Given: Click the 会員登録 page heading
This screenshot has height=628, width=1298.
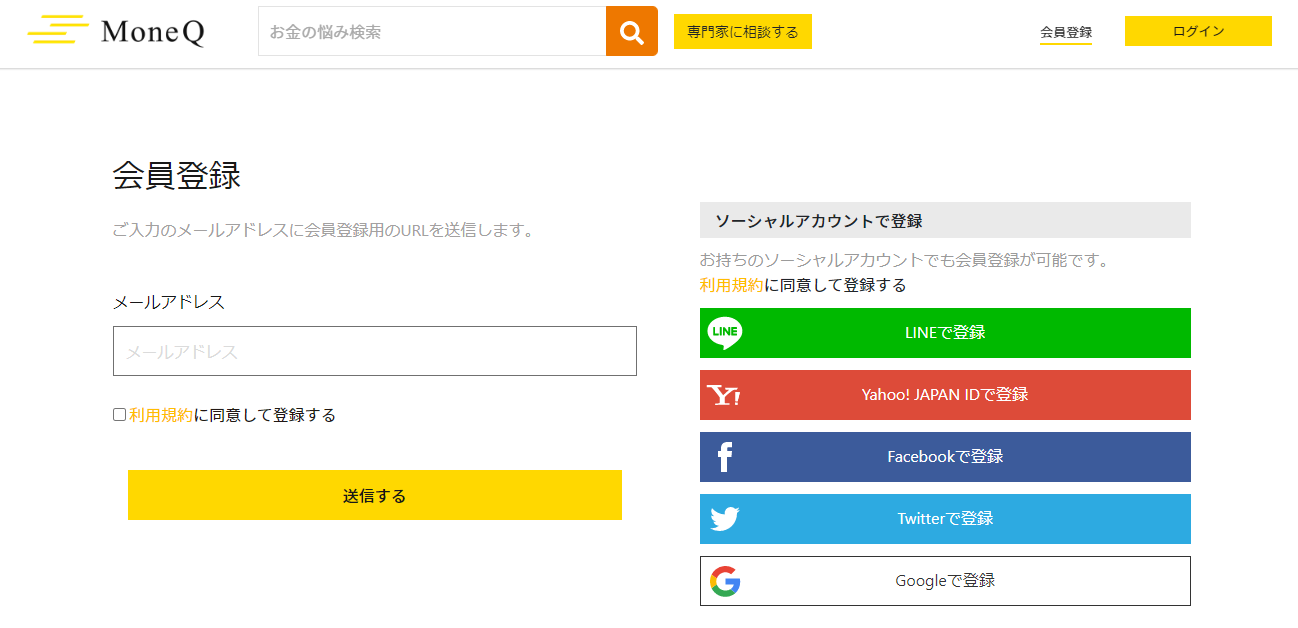Looking at the screenshot, I should [x=177, y=175].
